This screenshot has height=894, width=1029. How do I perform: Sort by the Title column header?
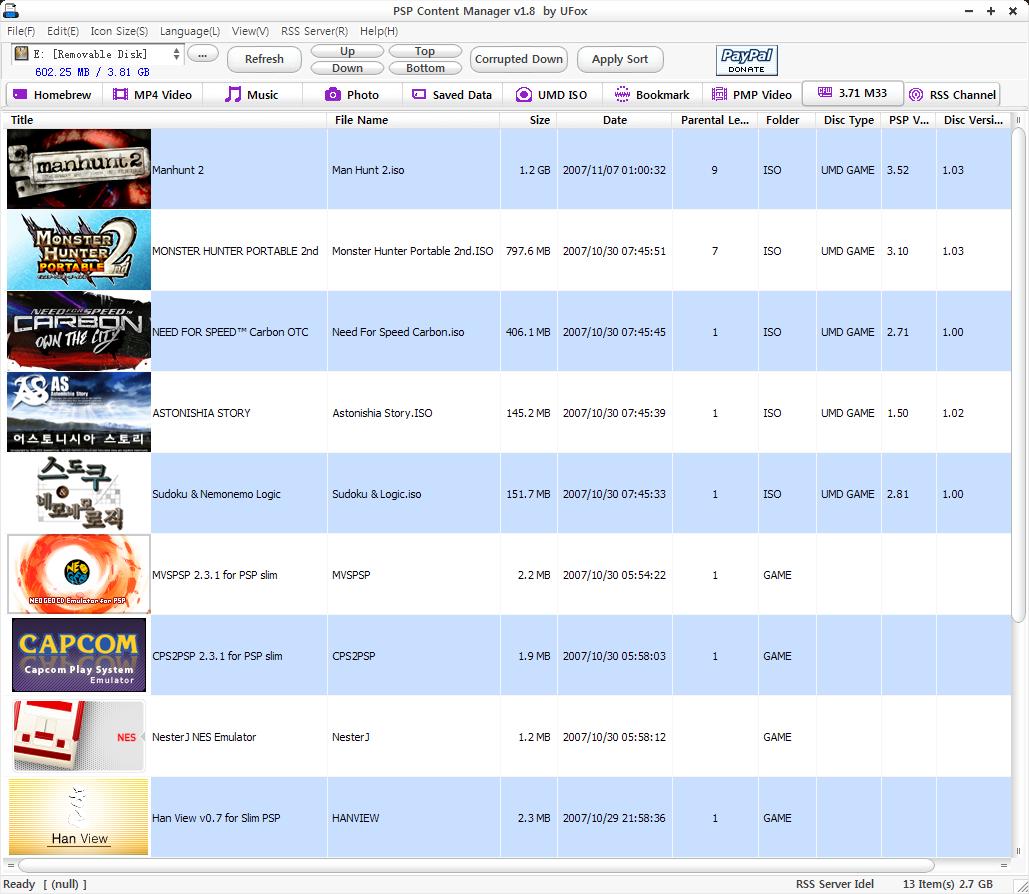165,120
